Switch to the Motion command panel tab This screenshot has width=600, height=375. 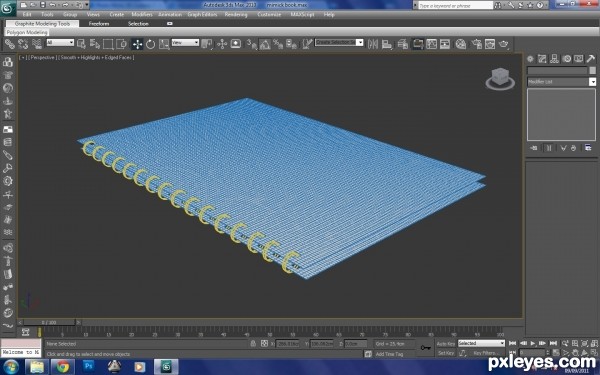(566, 59)
